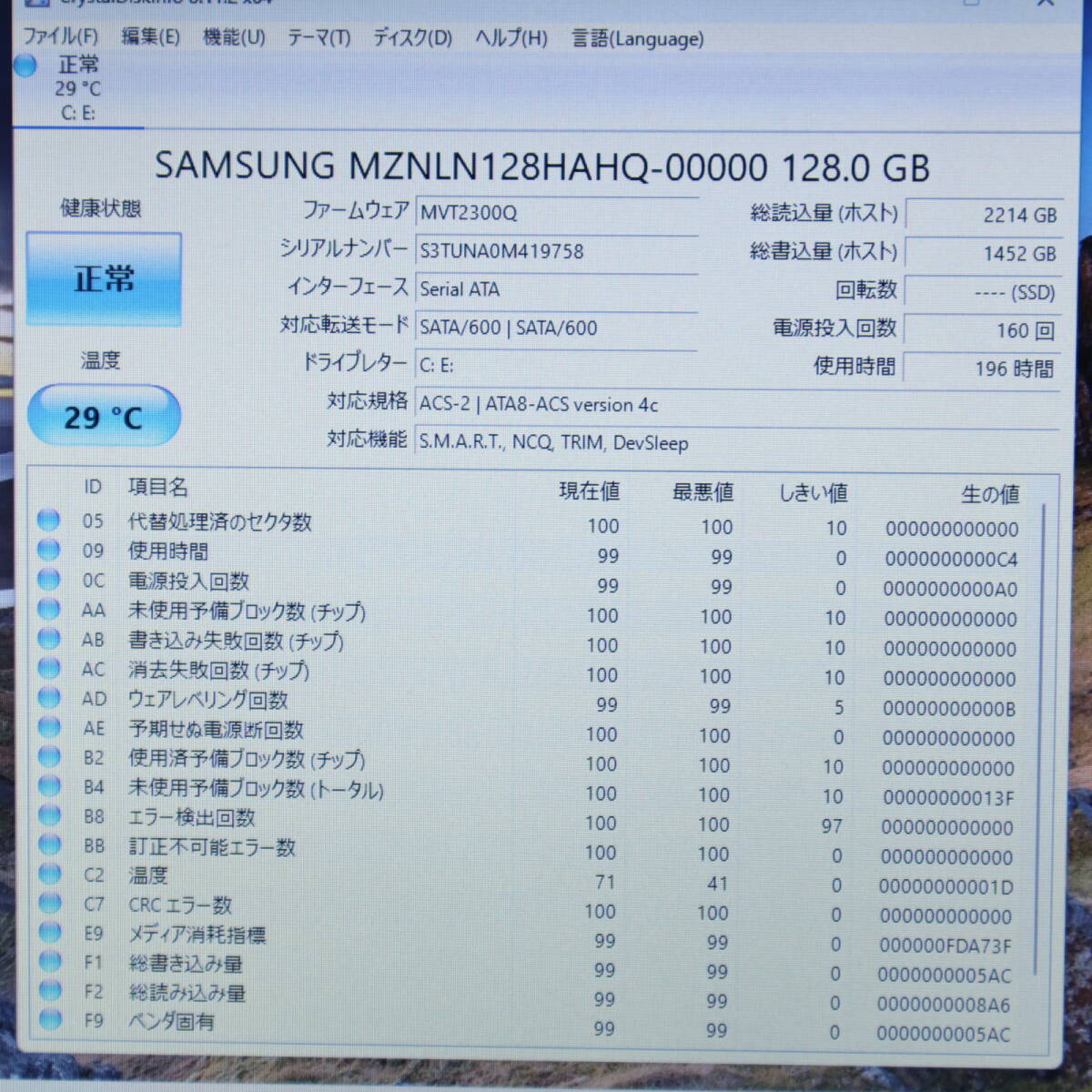Click status icon for ID 05 row
Image resolution: width=1092 pixels, height=1092 pixels.
pyautogui.click(x=48, y=521)
